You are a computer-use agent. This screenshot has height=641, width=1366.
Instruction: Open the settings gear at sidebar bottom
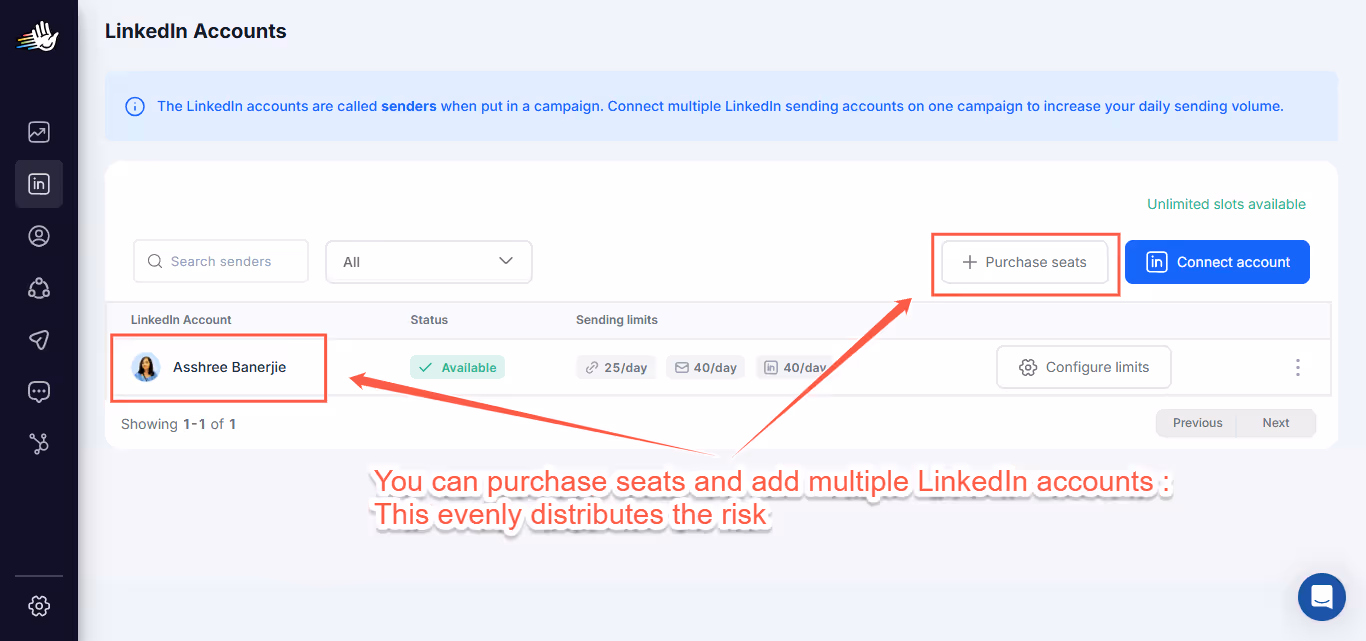click(38, 605)
